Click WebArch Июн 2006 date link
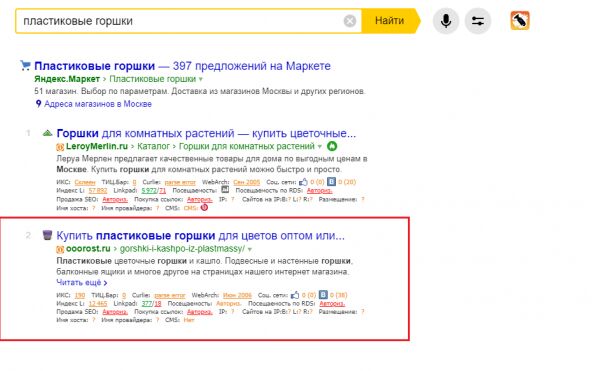This screenshot has height=371, width=600. [237, 295]
